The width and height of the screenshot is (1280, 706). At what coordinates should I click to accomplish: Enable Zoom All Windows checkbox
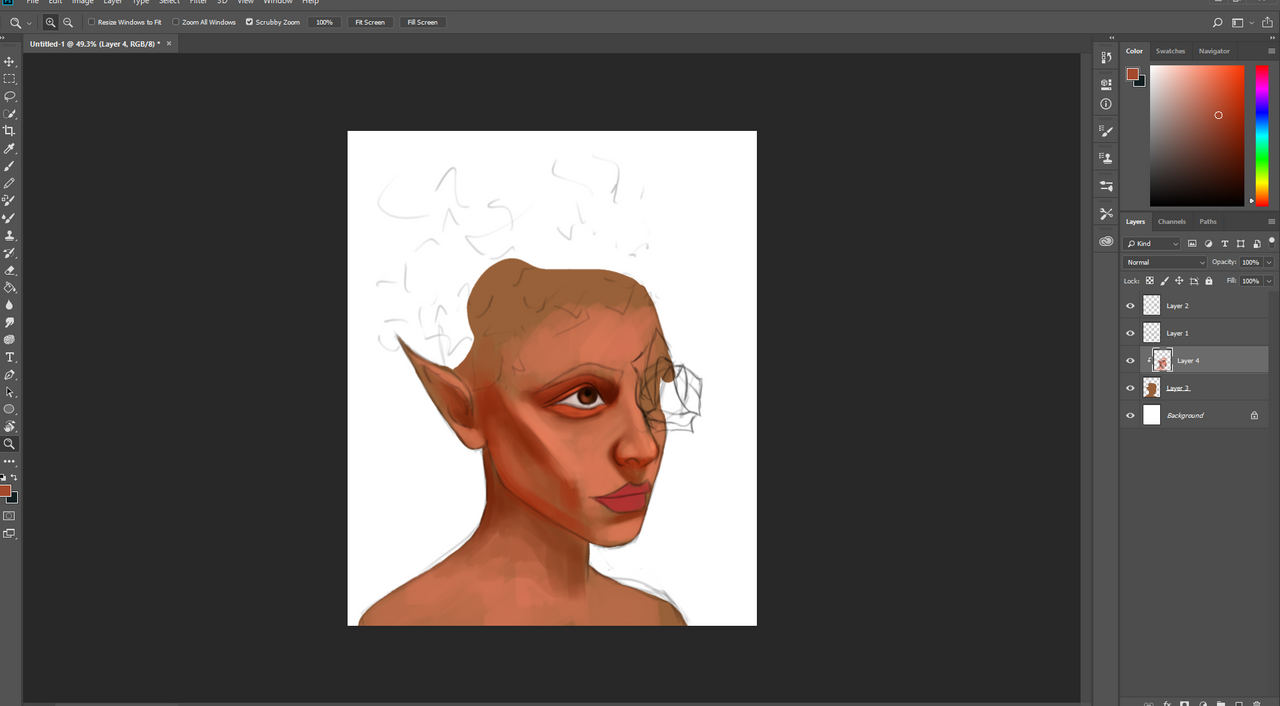[x=176, y=22]
